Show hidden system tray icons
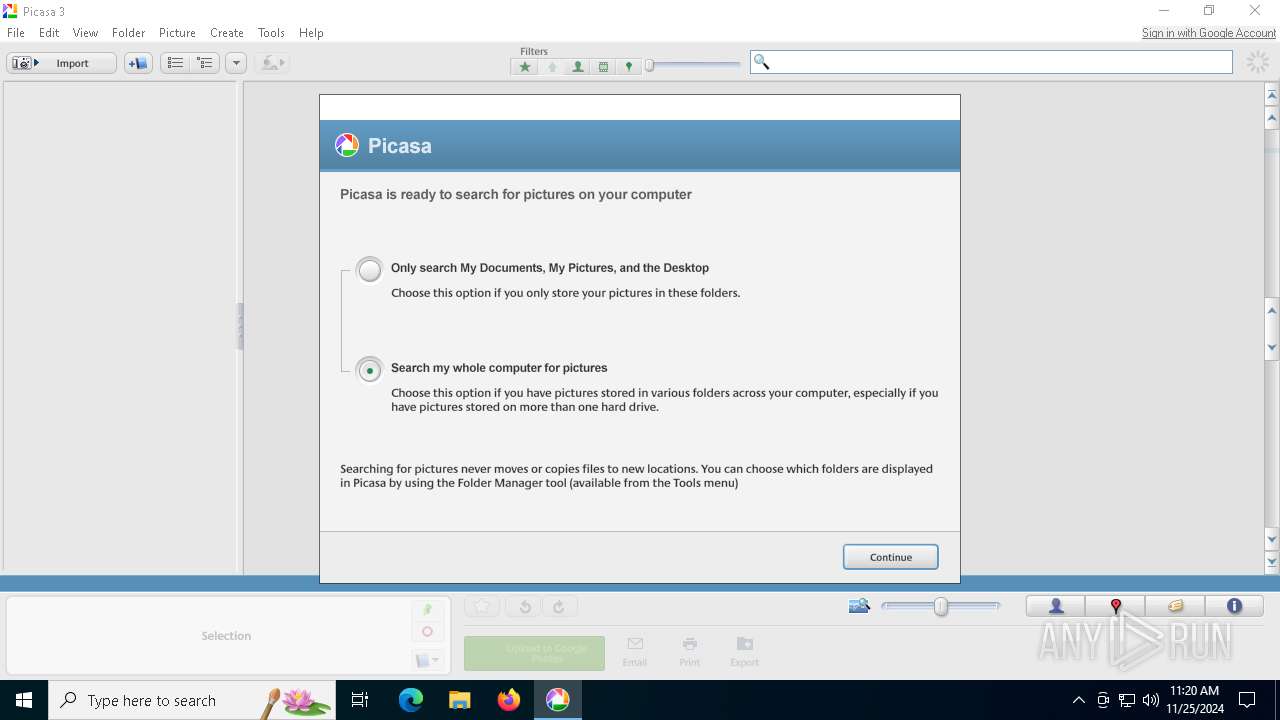The image size is (1280, 720). (x=1078, y=700)
